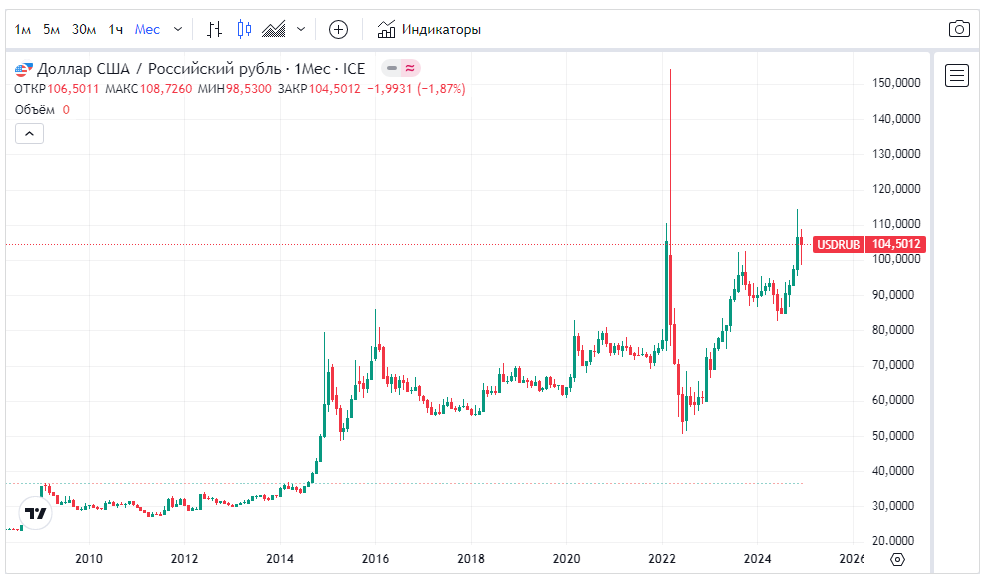
Task: Toggle the pink approximate-data indicator badge
Action: point(410,69)
